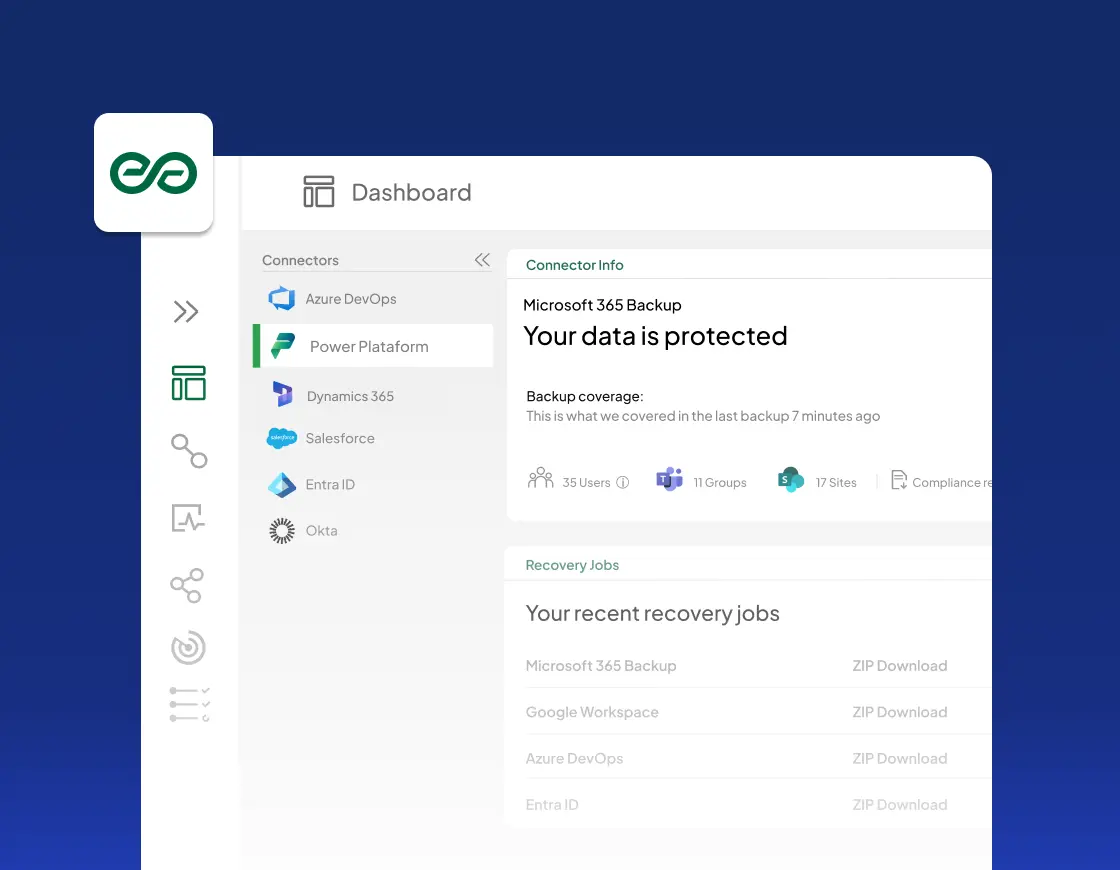Viewport: 1120px width, 870px height.
Task: Click the activity monitor icon in the sidebar
Action: 188,518
